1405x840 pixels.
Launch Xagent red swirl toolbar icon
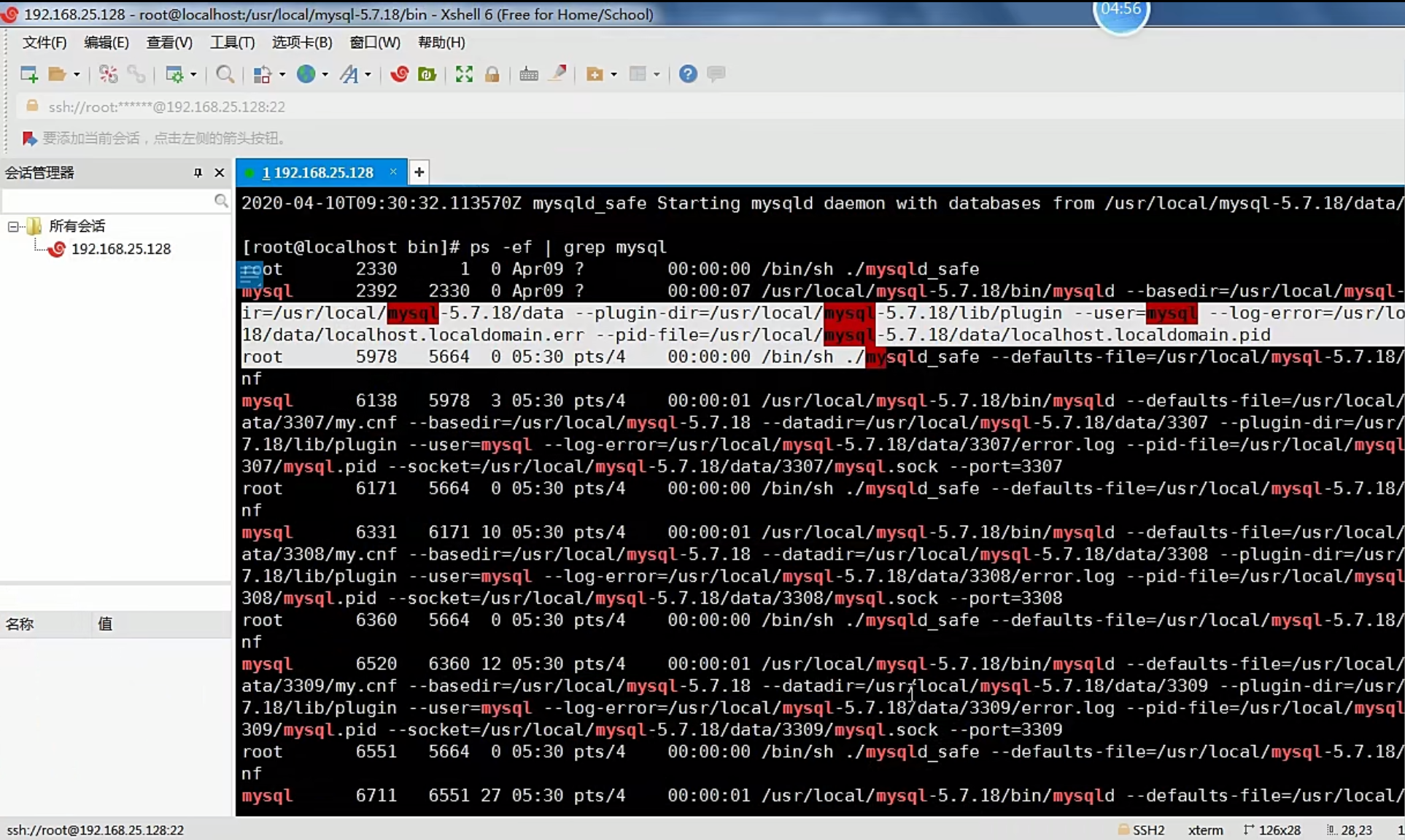[x=399, y=74]
